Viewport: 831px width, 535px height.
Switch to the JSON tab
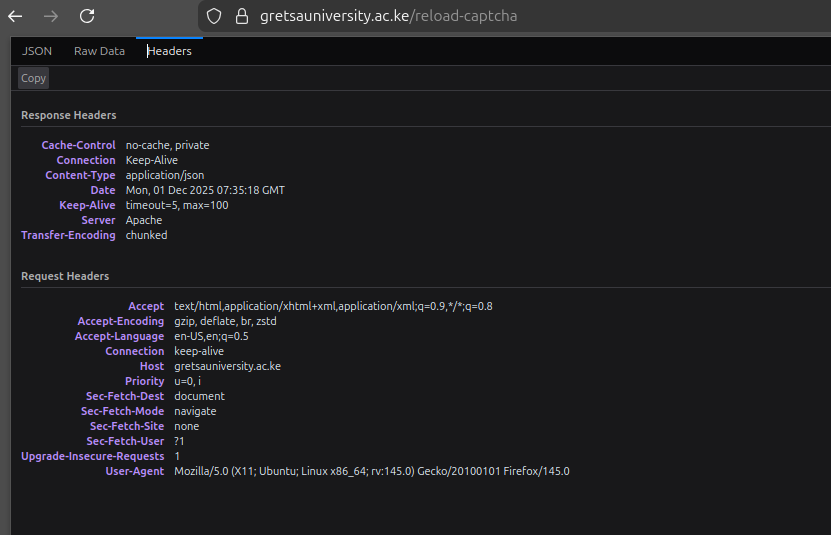37,51
